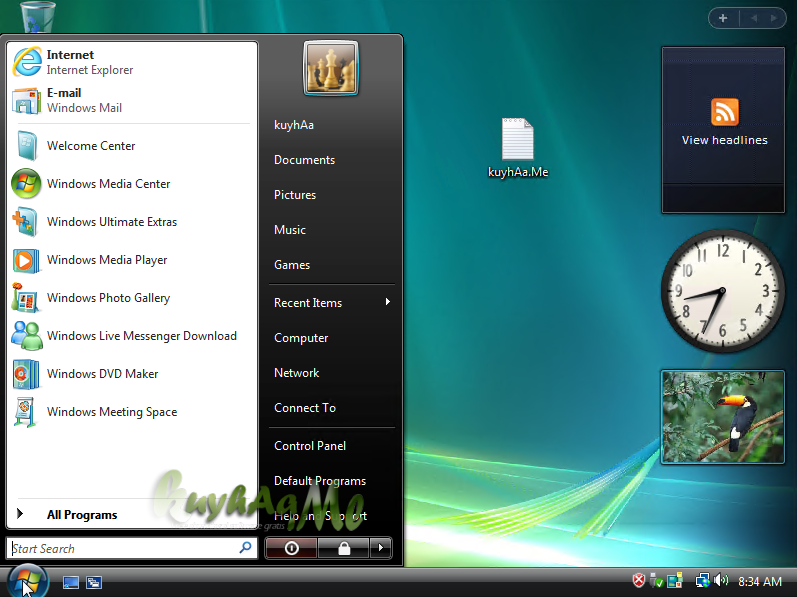Open Default Programs
This screenshot has height=597, width=797.
(x=320, y=481)
